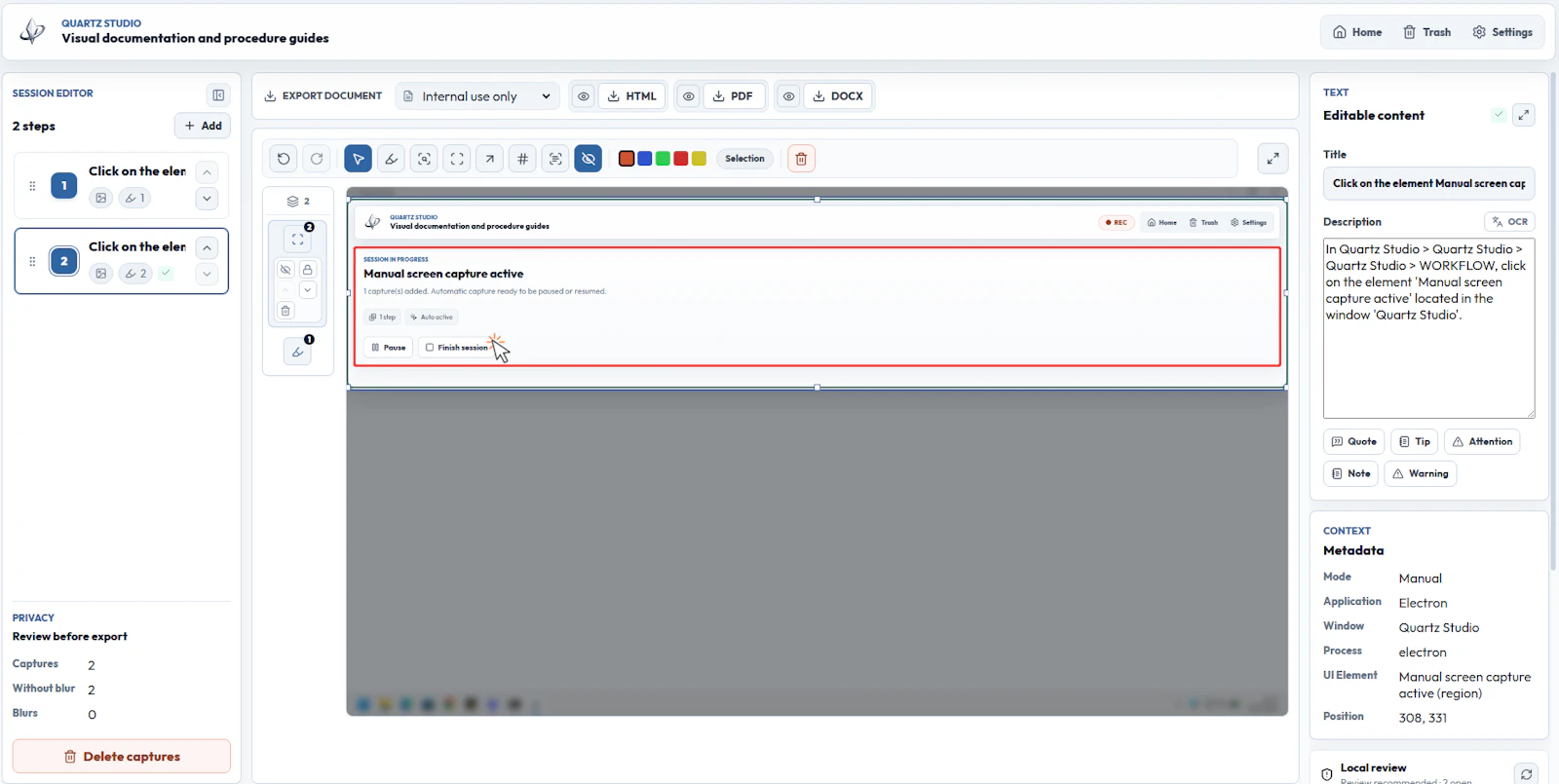1559x784 pixels.
Task: Delete the selected layer
Action: (x=285, y=311)
